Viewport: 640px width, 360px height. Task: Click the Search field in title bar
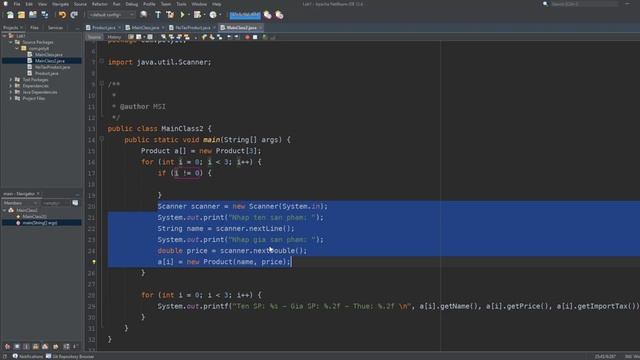tap(584, 4)
